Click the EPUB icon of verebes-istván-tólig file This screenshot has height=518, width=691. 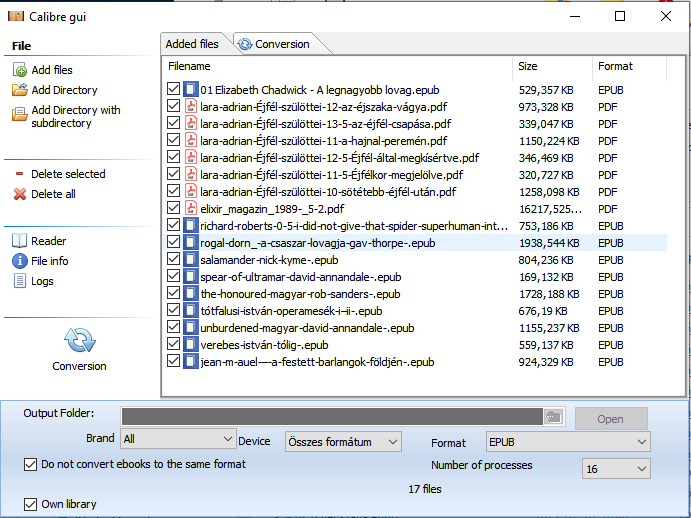click(190, 344)
